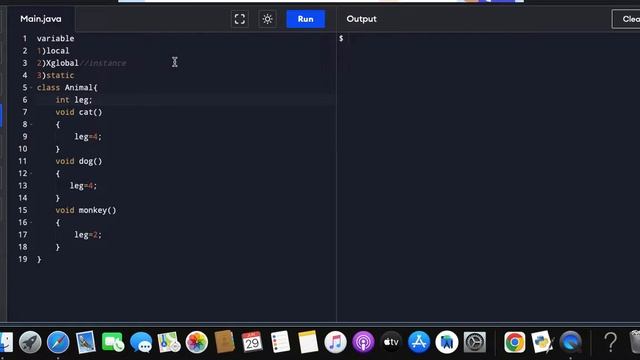Click 'leg=4;' on line 9
The width and height of the screenshot is (640, 360).
point(88,136)
